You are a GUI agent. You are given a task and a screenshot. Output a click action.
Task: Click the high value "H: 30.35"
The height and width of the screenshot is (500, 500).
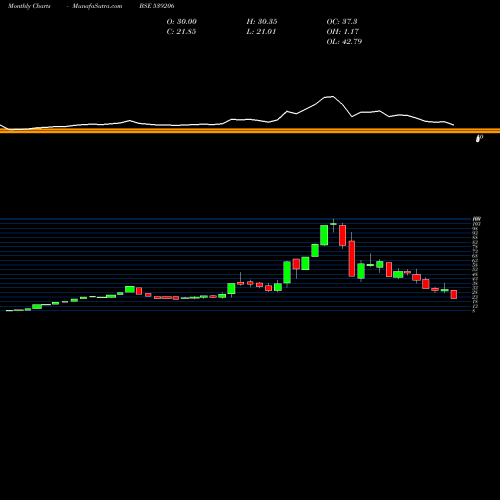point(262,22)
